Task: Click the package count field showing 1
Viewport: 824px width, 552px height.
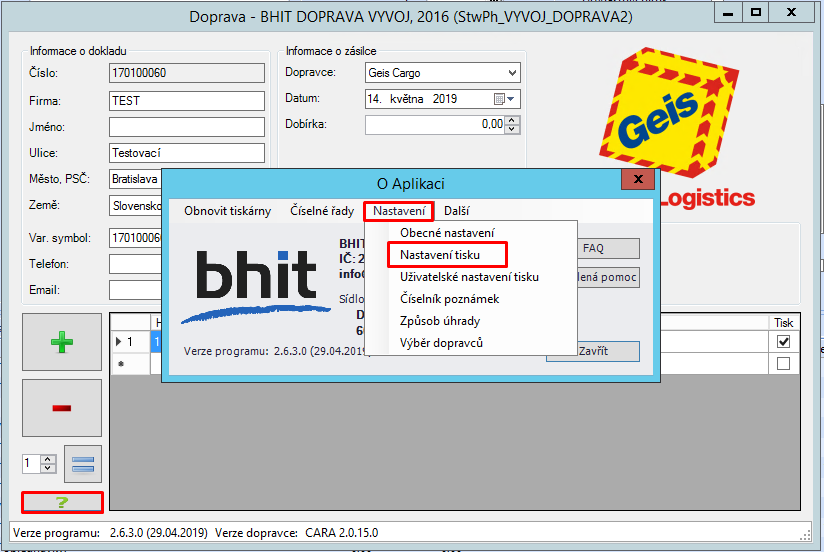Action: click(x=32, y=463)
